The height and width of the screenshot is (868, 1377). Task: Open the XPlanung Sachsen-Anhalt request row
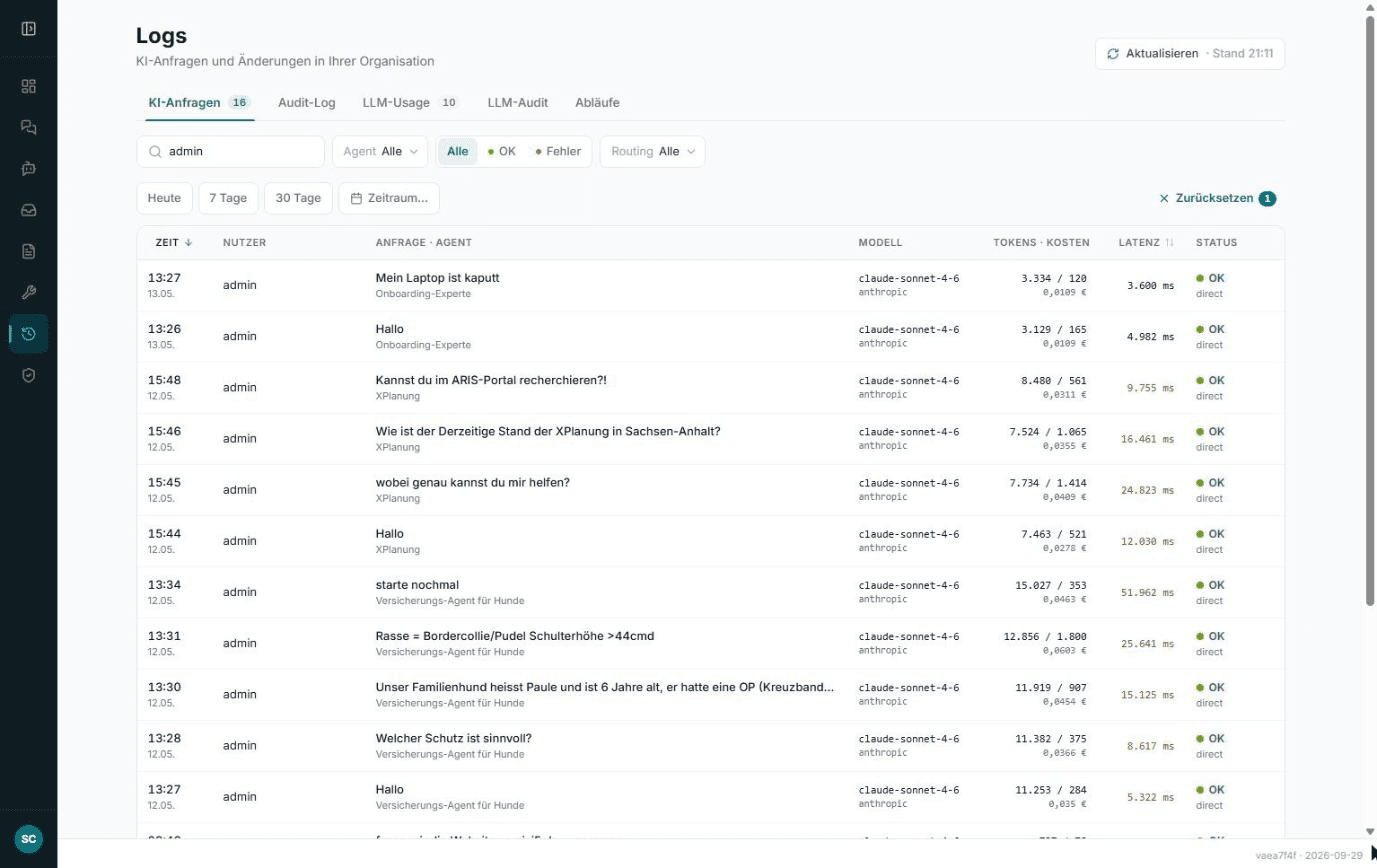pyautogui.click(x=710, y=439)
